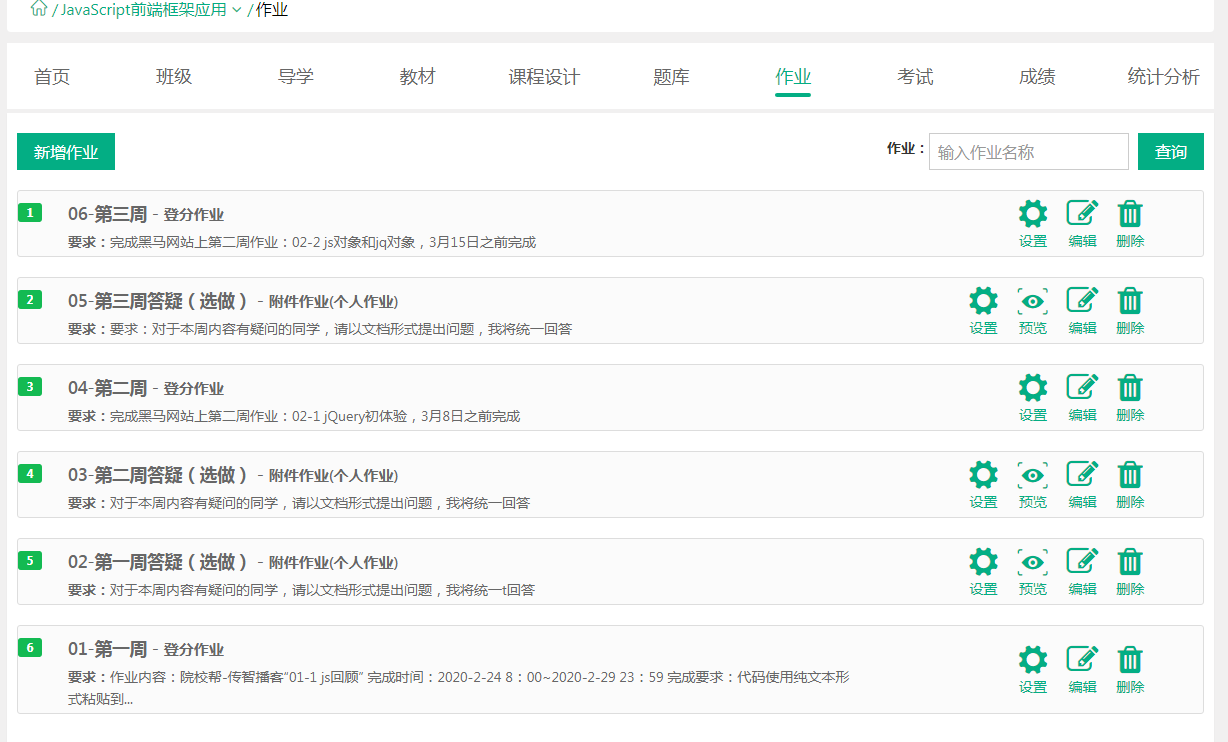The image size is (1228, 742).
Task: Switch to the 题库 tab
Action: pos(671,77)
